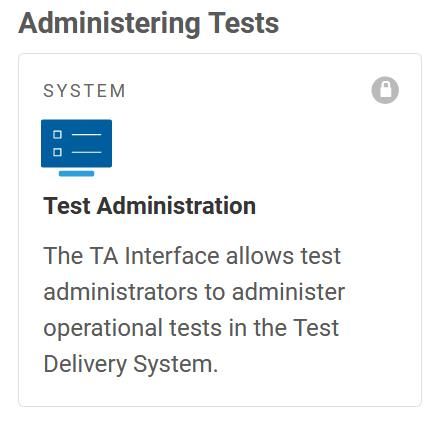Click the top white line in monitor icon
Screen dimensions: 442x421
coord(86,135)
